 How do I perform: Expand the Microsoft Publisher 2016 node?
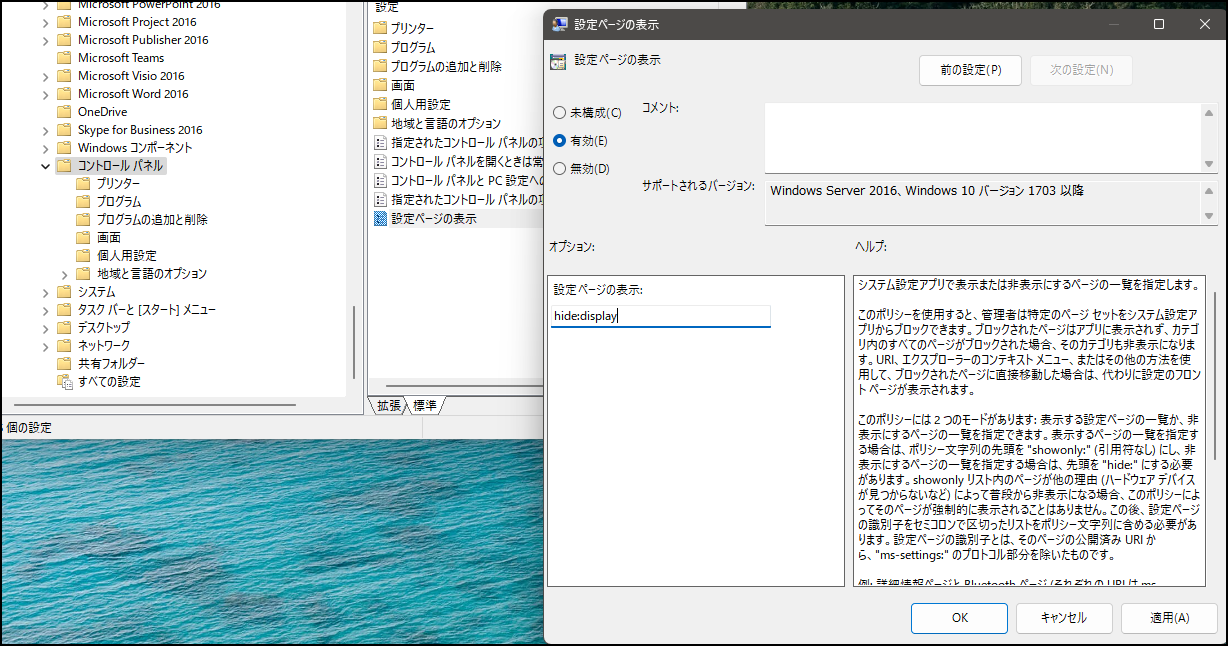tap(45, 39)
